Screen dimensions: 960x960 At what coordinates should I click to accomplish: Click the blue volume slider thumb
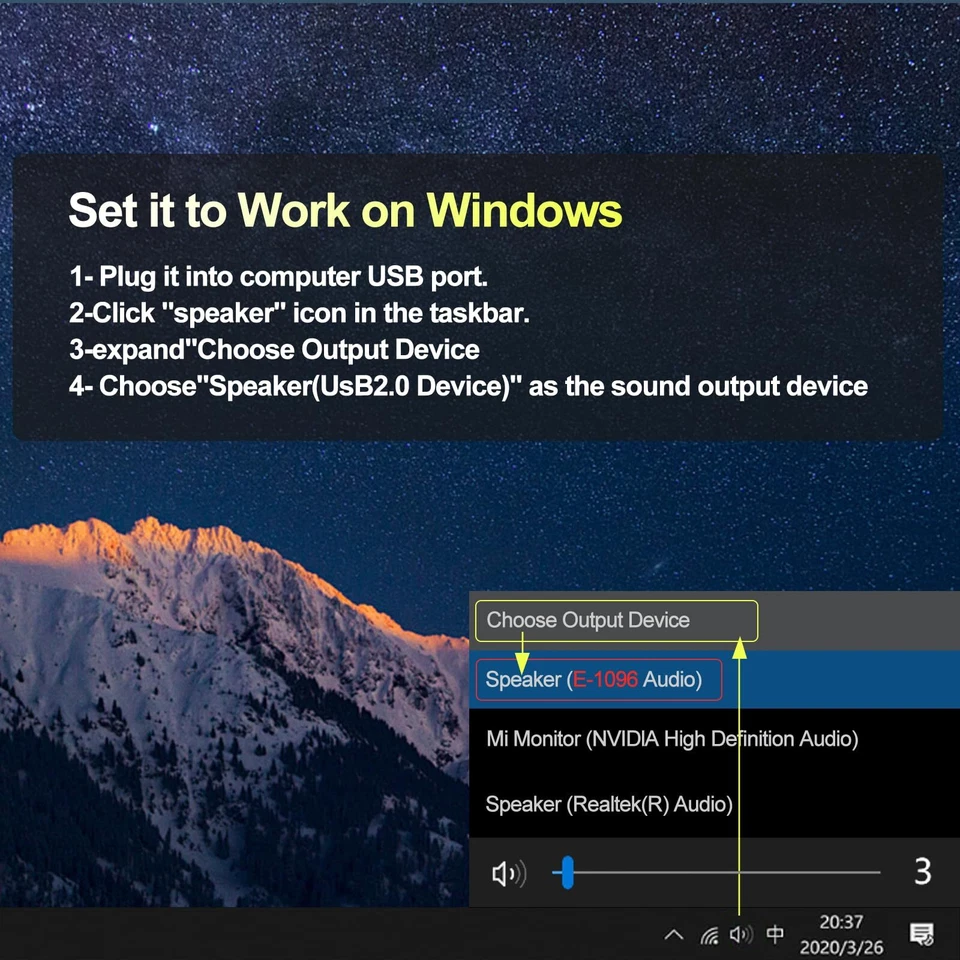point(567,873)
